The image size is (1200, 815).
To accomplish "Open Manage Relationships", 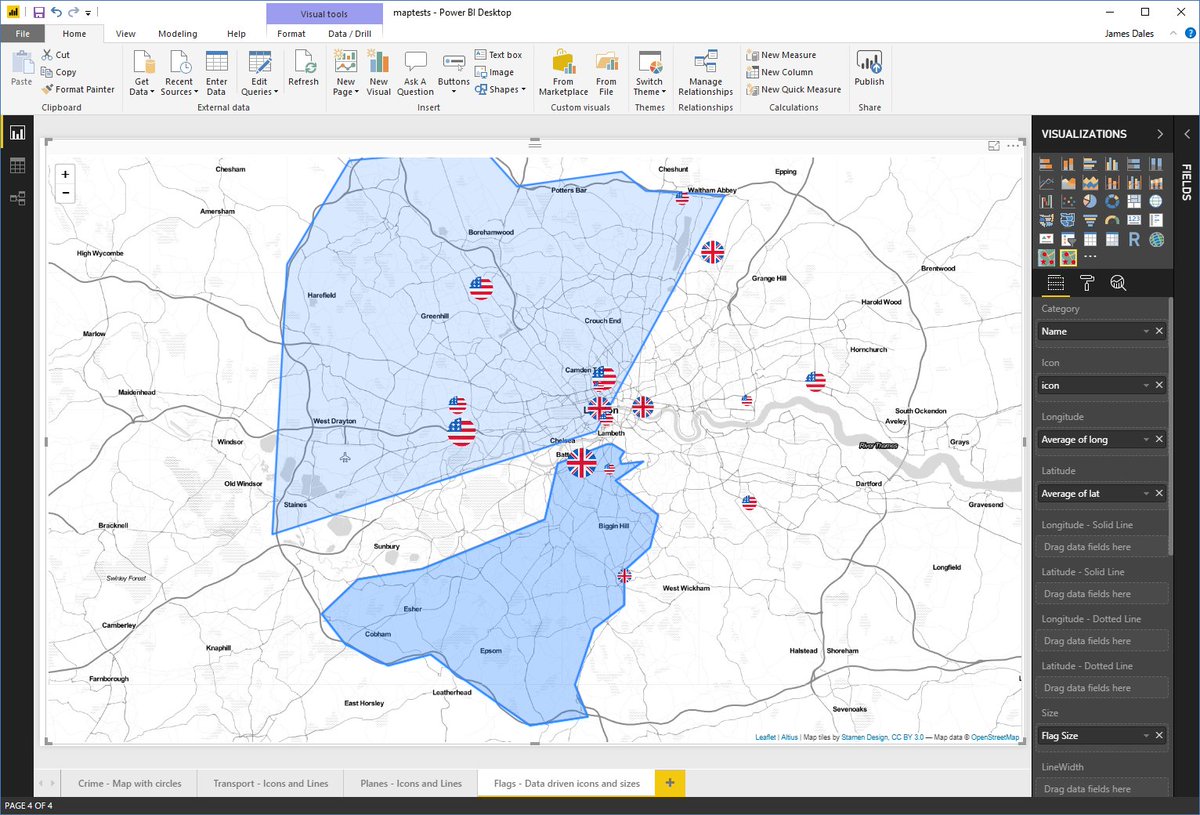I will pyautogui.click(x=705, y=73).
